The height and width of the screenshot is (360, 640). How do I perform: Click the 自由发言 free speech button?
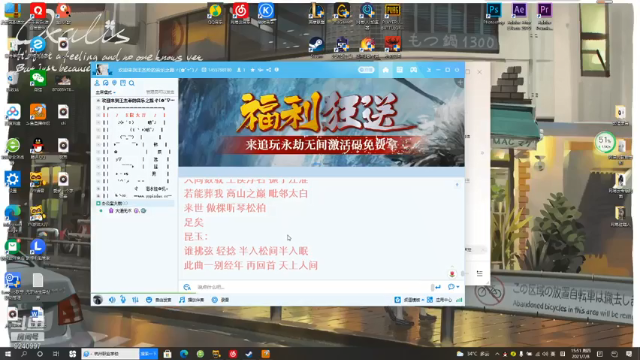[159, 300]
